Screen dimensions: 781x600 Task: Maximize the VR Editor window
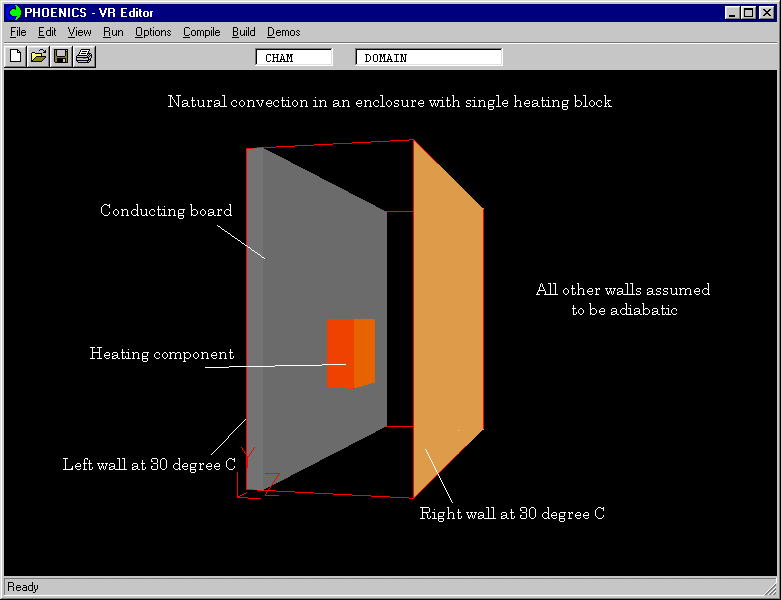pos(748,13)
